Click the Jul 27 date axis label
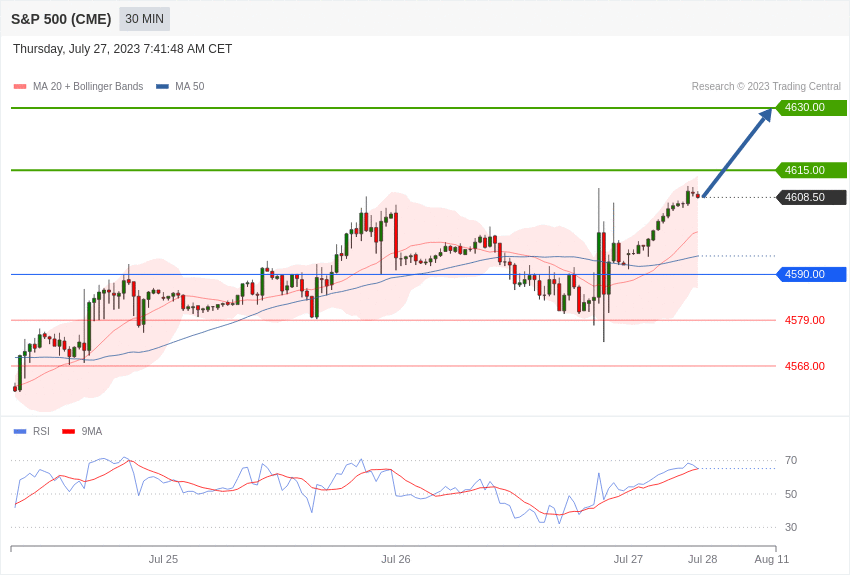The image size is (850, 576). click(628, 559)
